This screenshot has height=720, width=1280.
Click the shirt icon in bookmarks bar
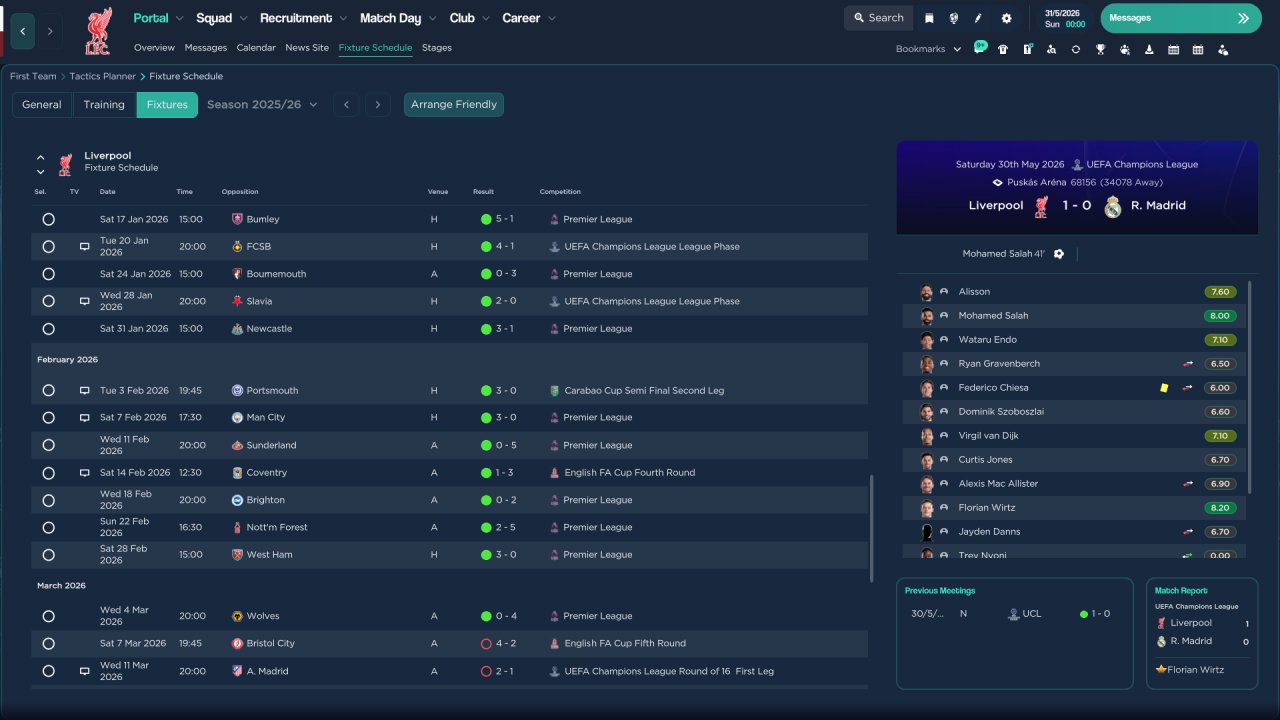(x=1003, y=49)
